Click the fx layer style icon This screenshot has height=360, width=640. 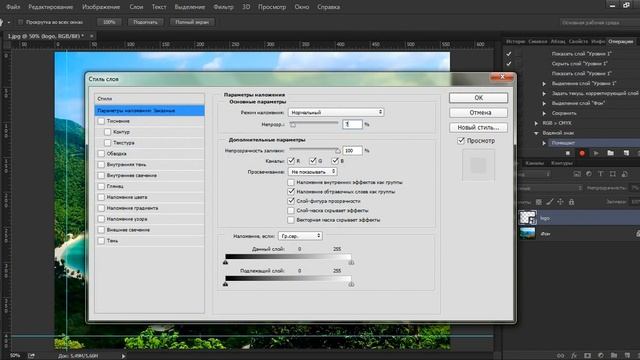[574, 356]
